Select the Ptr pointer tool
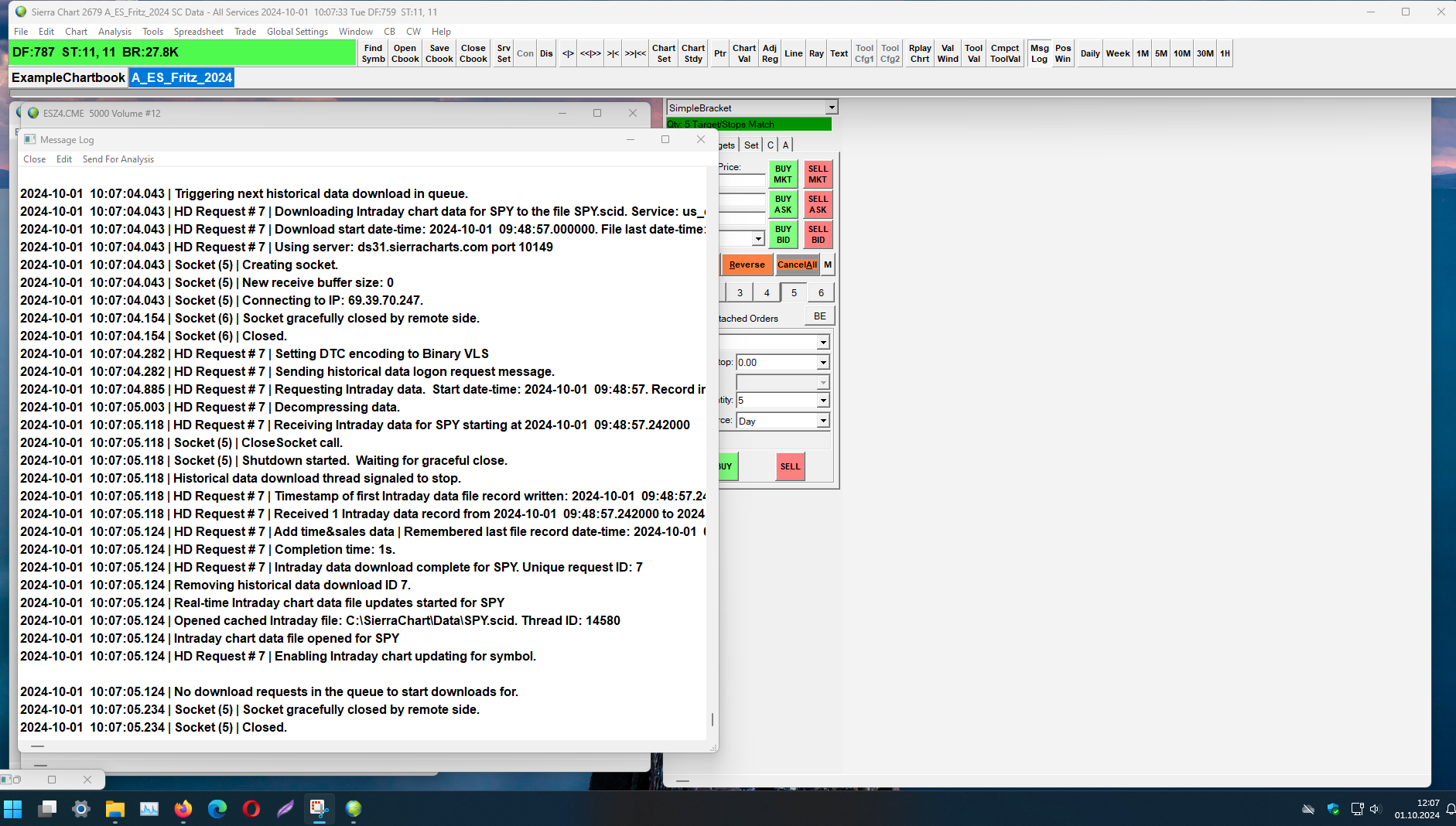The image size is (1456, 826). coord(720,53)
